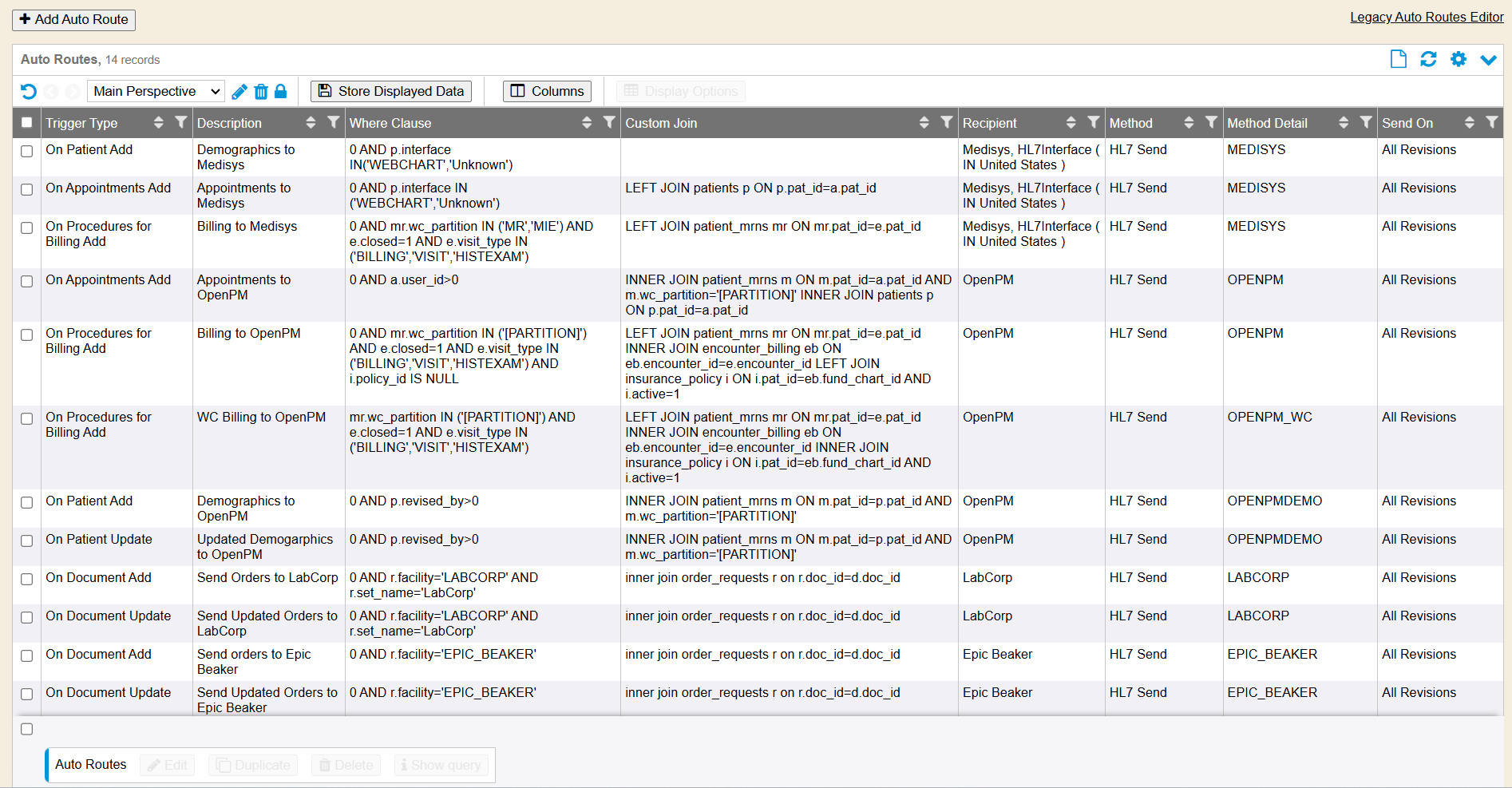Screen dimensions: 1512x788
Task: Filter the Trigger Type column
Action: point(181,122)
